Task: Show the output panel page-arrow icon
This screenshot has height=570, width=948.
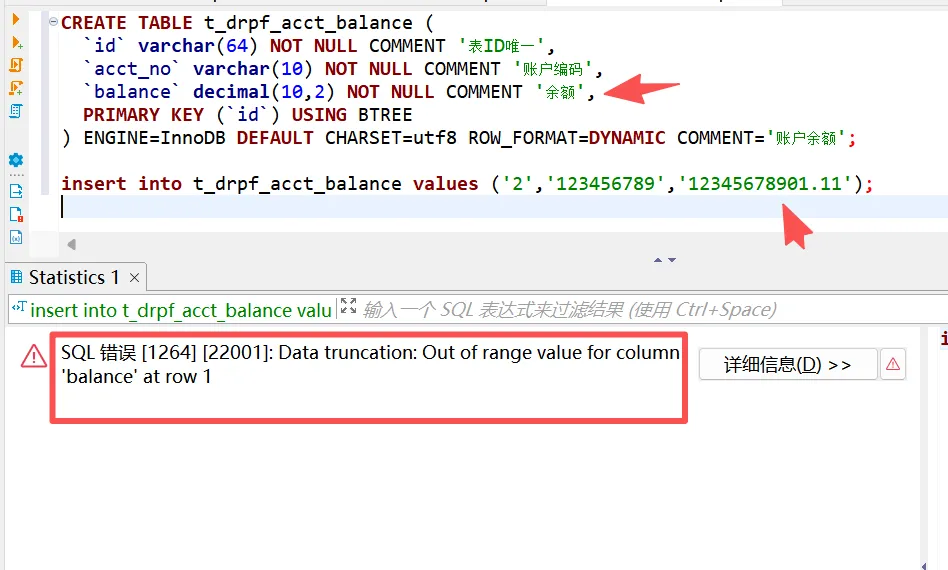Action: click(x=16, y=192)
